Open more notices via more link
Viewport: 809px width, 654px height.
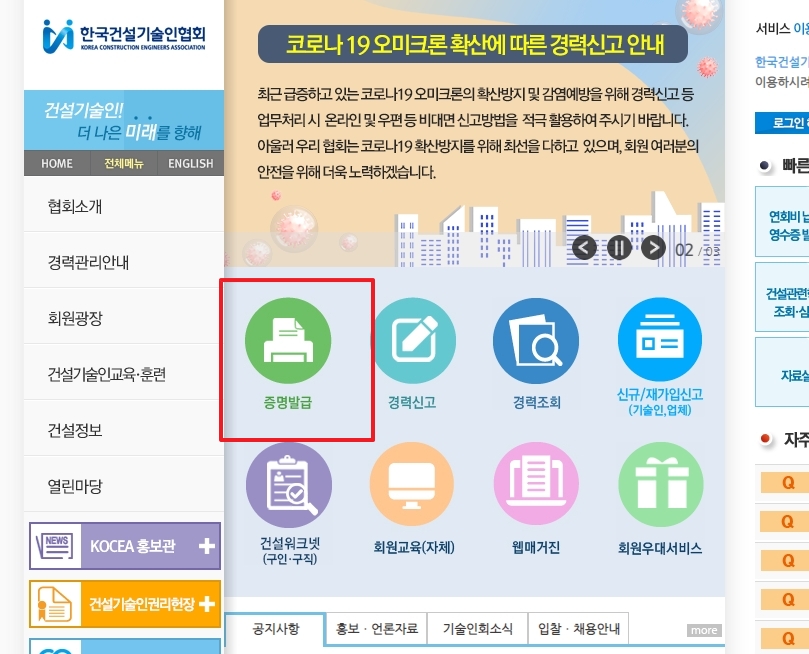[702, 630]
